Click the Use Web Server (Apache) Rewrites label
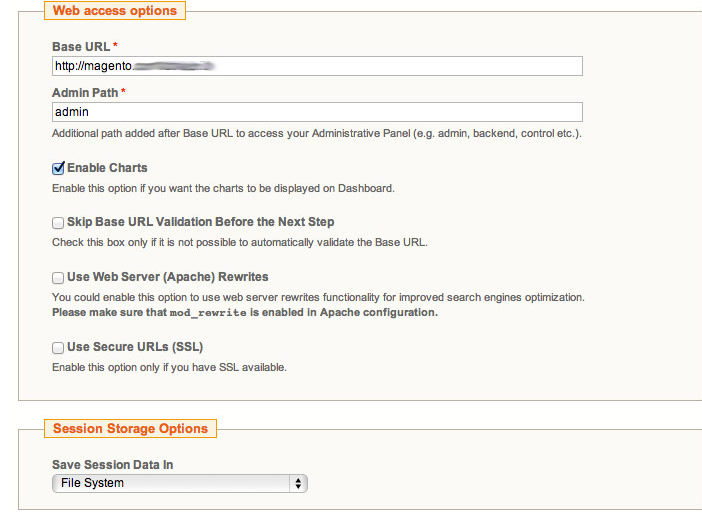Image resolution: width=702 pixels, height=512 pixels. tap(167, 277)
